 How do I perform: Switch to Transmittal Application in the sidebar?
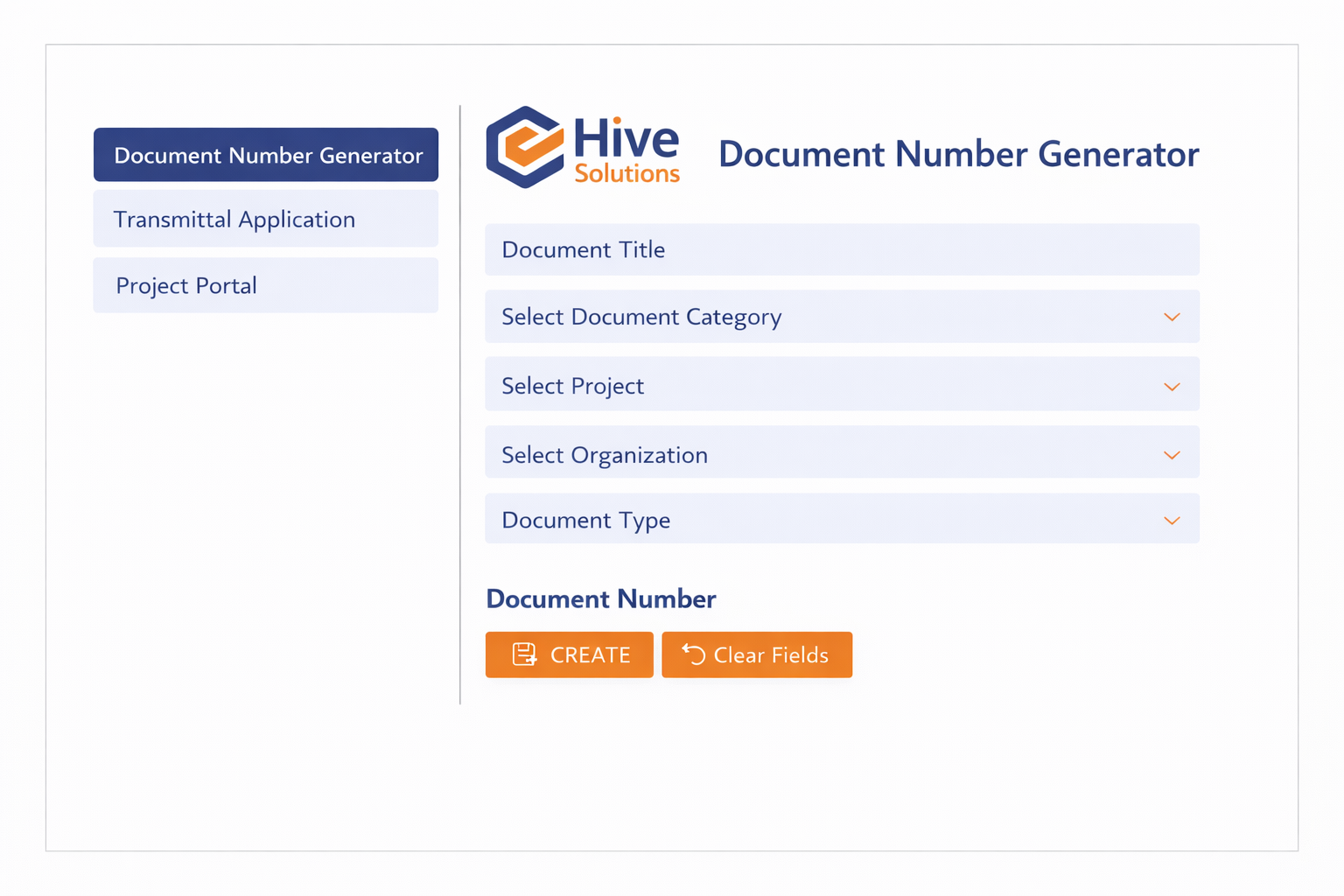pos(266,219)
